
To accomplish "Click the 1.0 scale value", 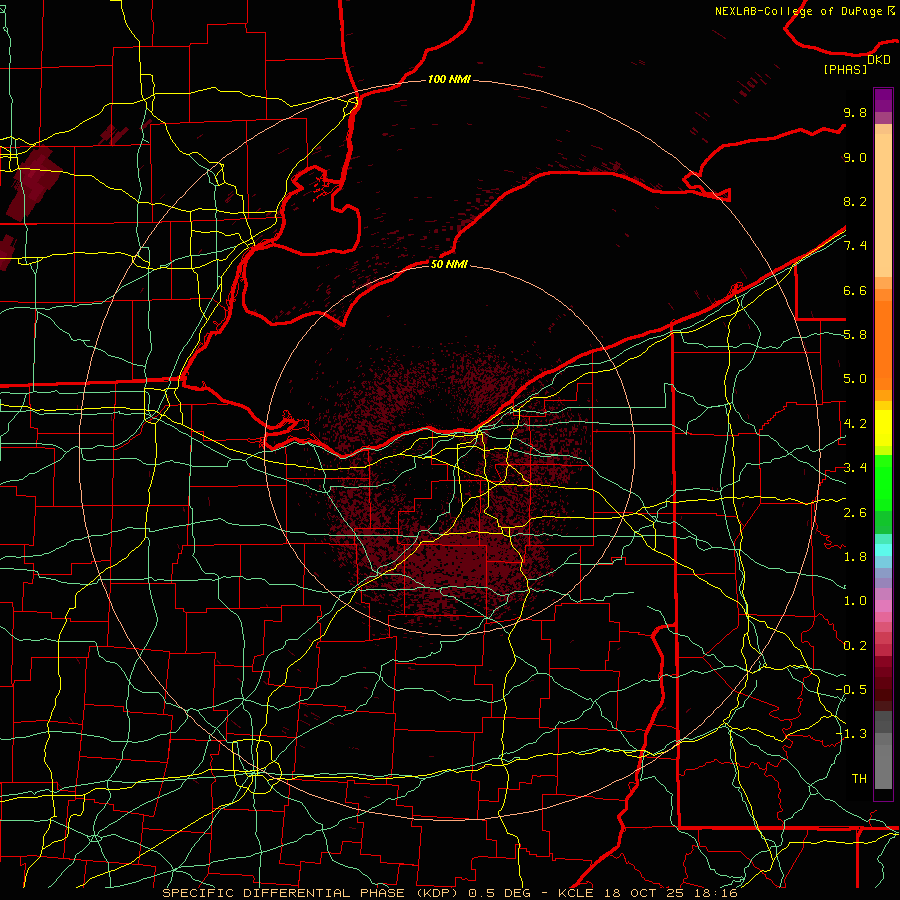I will point(855,601).
